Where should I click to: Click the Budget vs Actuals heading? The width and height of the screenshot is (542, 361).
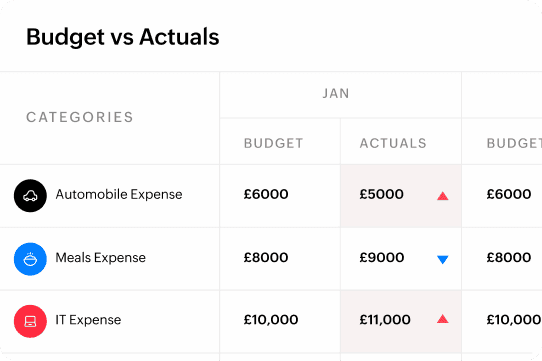tap(123, 37)
